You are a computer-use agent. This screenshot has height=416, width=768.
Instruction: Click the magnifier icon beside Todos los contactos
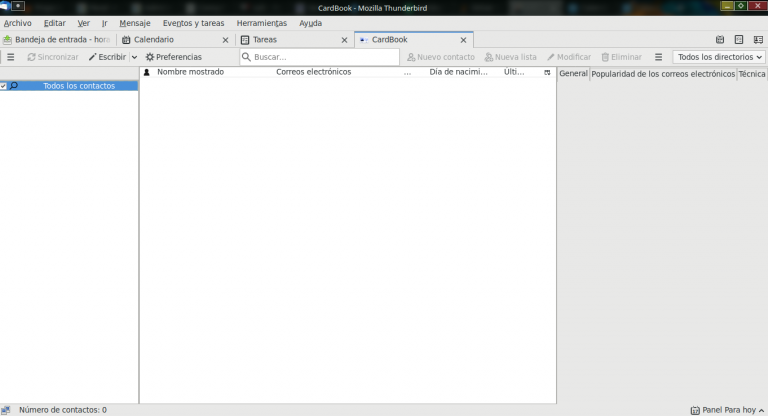point(14,86)
